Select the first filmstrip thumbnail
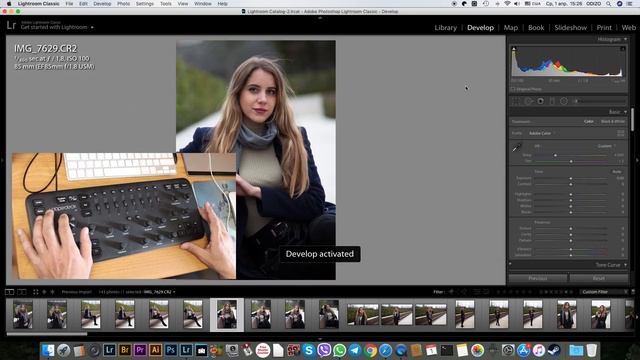Image resolution: width=640 pixels, height=360 pixels. [x=23, y=314]
